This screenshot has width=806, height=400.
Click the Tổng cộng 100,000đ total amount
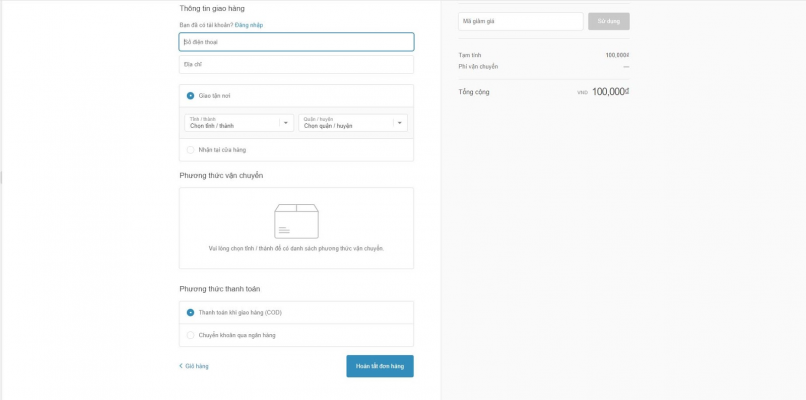point(611,92)
